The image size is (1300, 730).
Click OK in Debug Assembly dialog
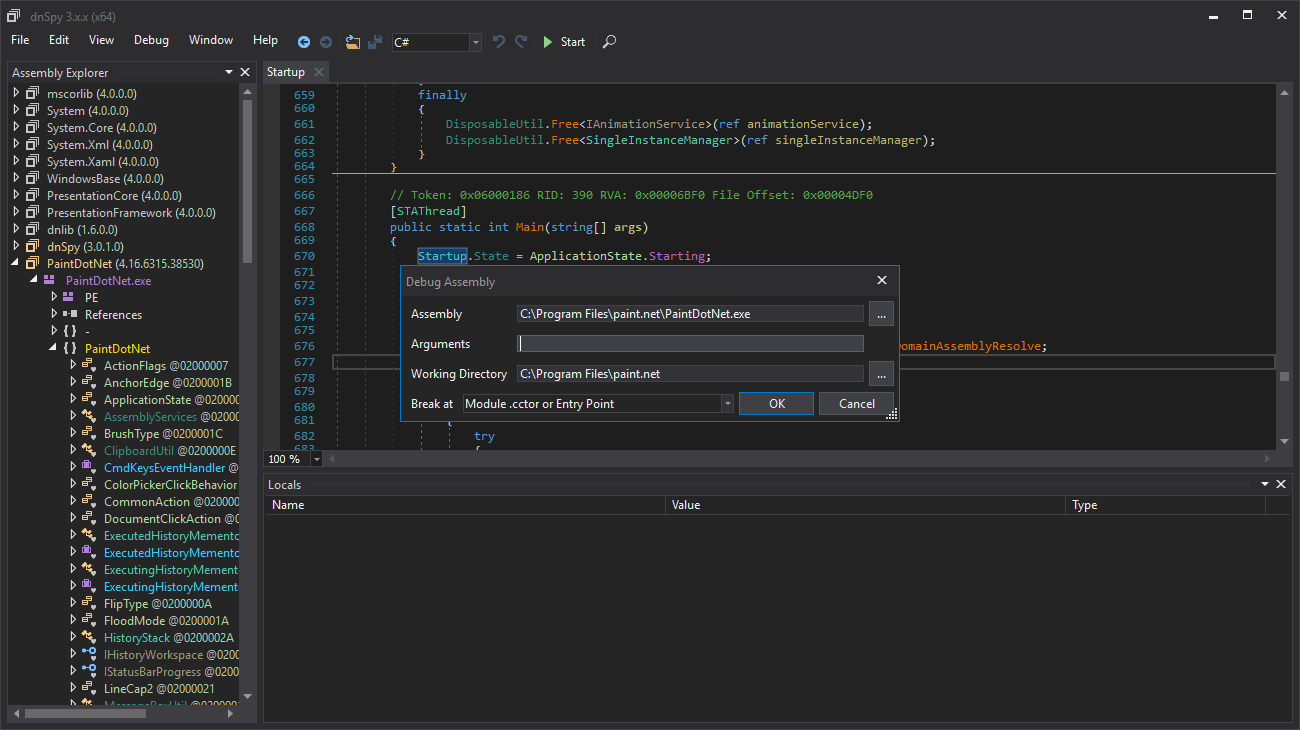click(777, 404)
